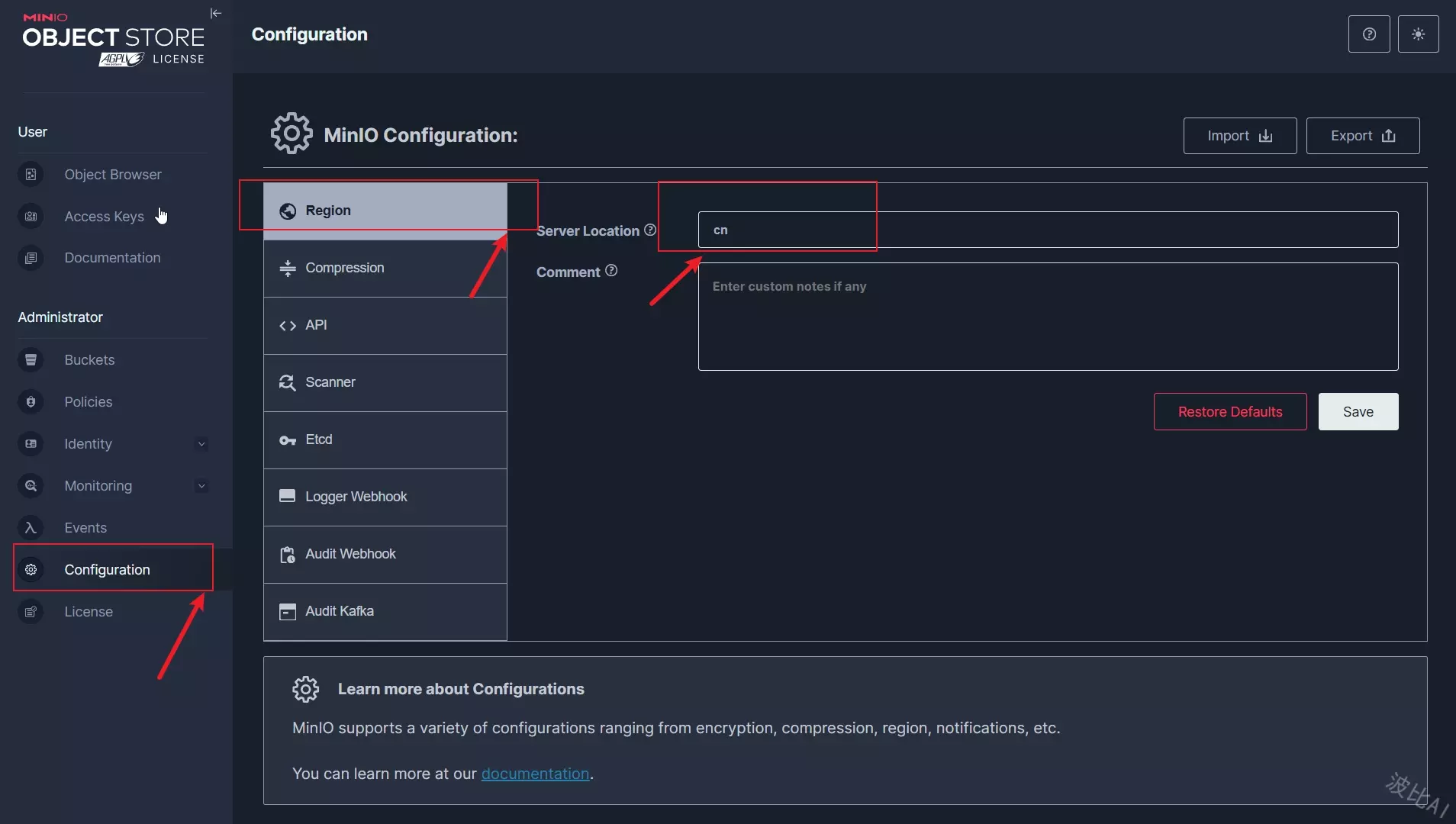
Task: Click the Access Keys sidebar icon
Action: point(31,217)
